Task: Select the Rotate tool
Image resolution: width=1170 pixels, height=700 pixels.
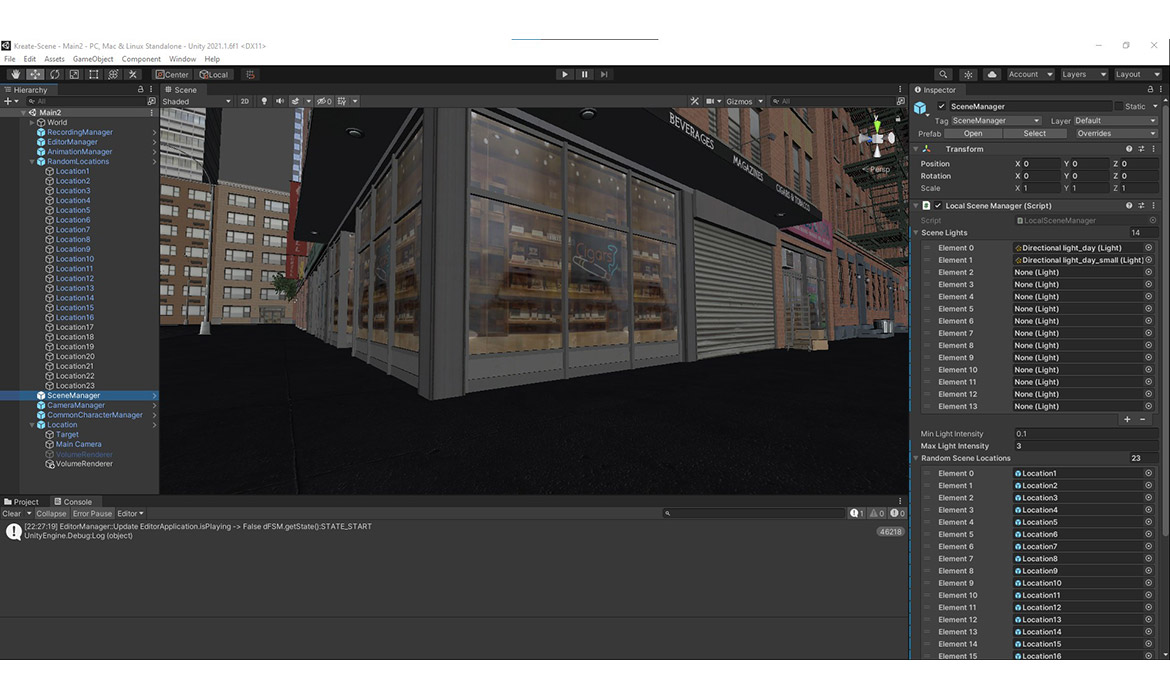Action: click(x=55, y=74)
